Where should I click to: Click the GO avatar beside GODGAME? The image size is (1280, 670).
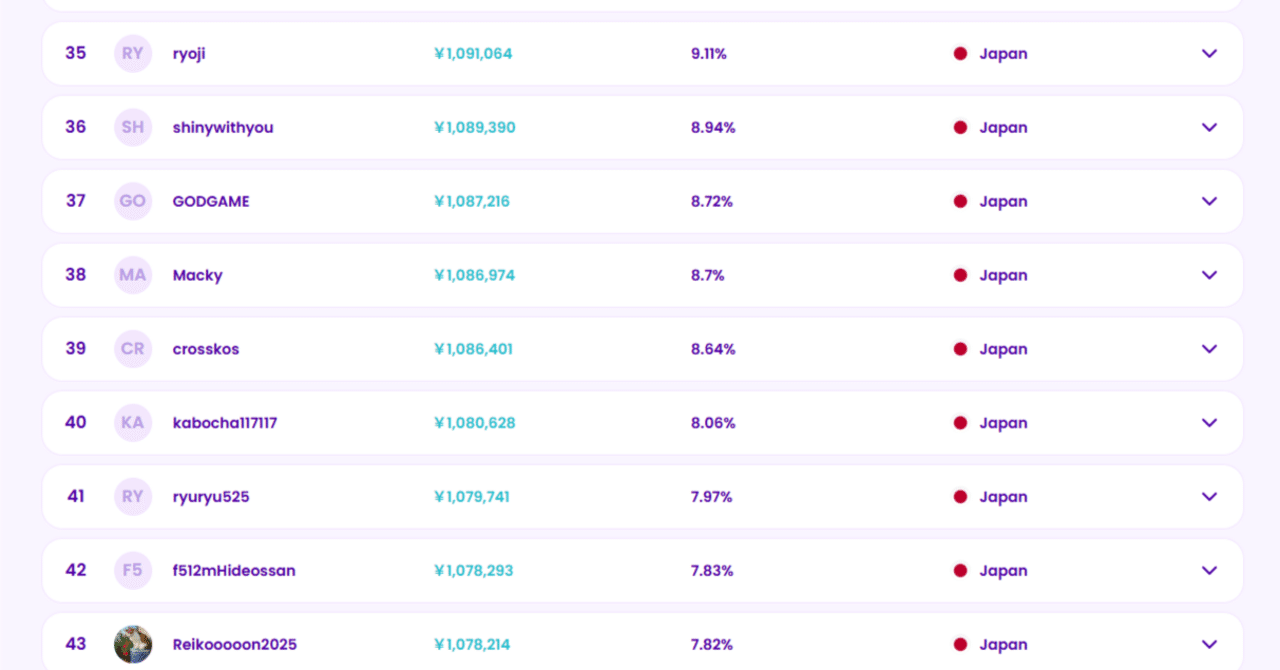133,202
